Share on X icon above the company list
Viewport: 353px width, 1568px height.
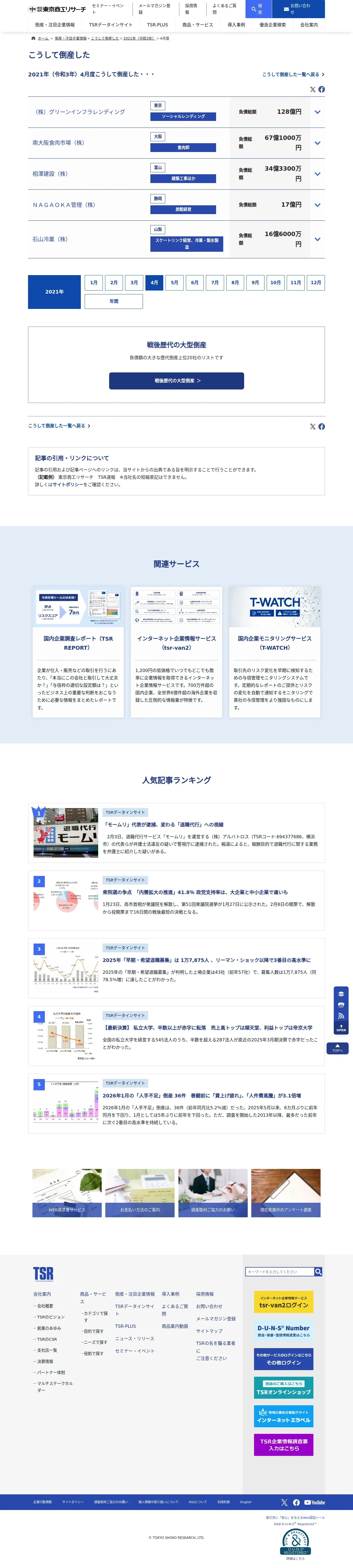(x=313, y=90)
